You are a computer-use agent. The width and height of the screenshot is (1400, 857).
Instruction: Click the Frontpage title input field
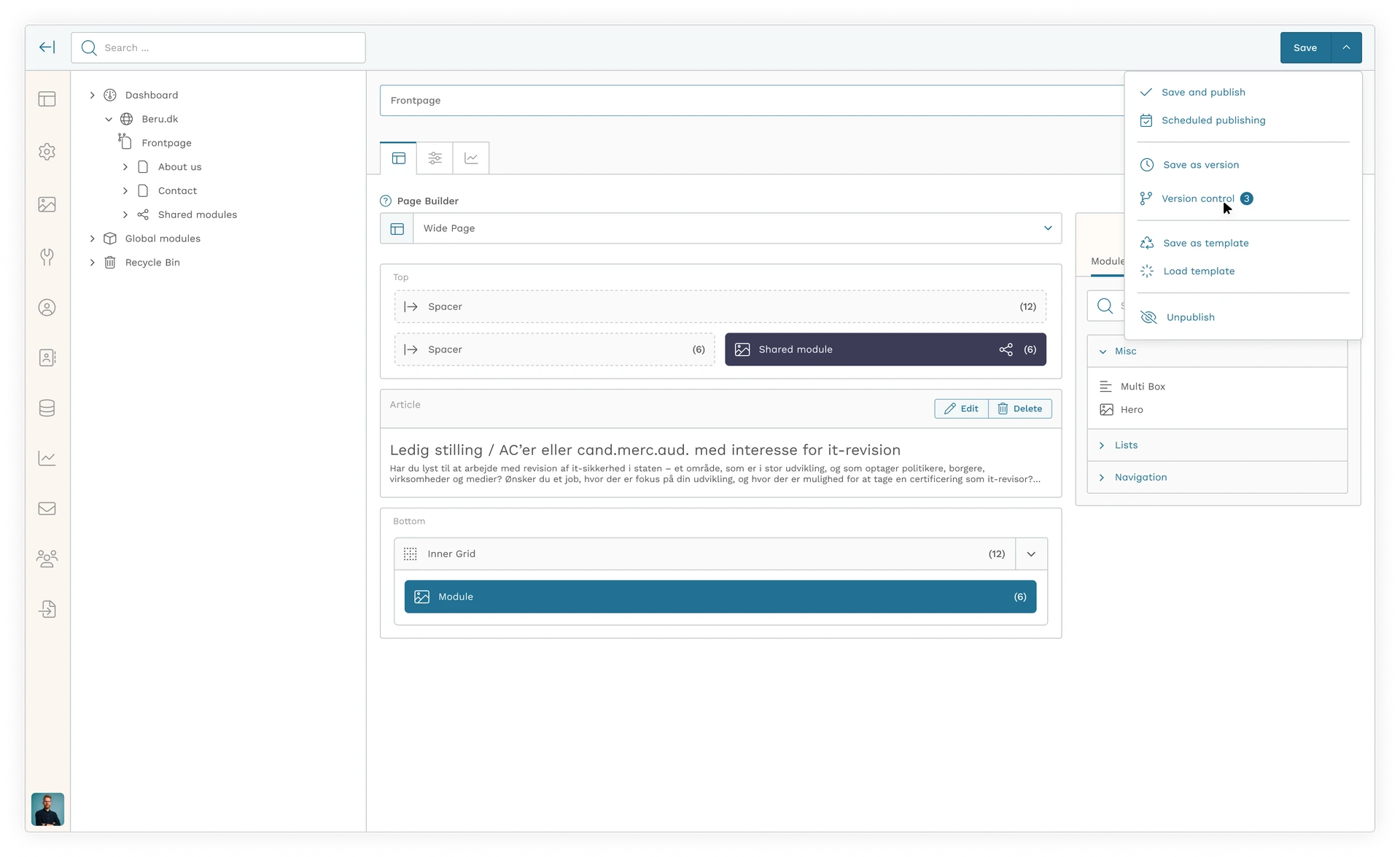coord(751,101)
